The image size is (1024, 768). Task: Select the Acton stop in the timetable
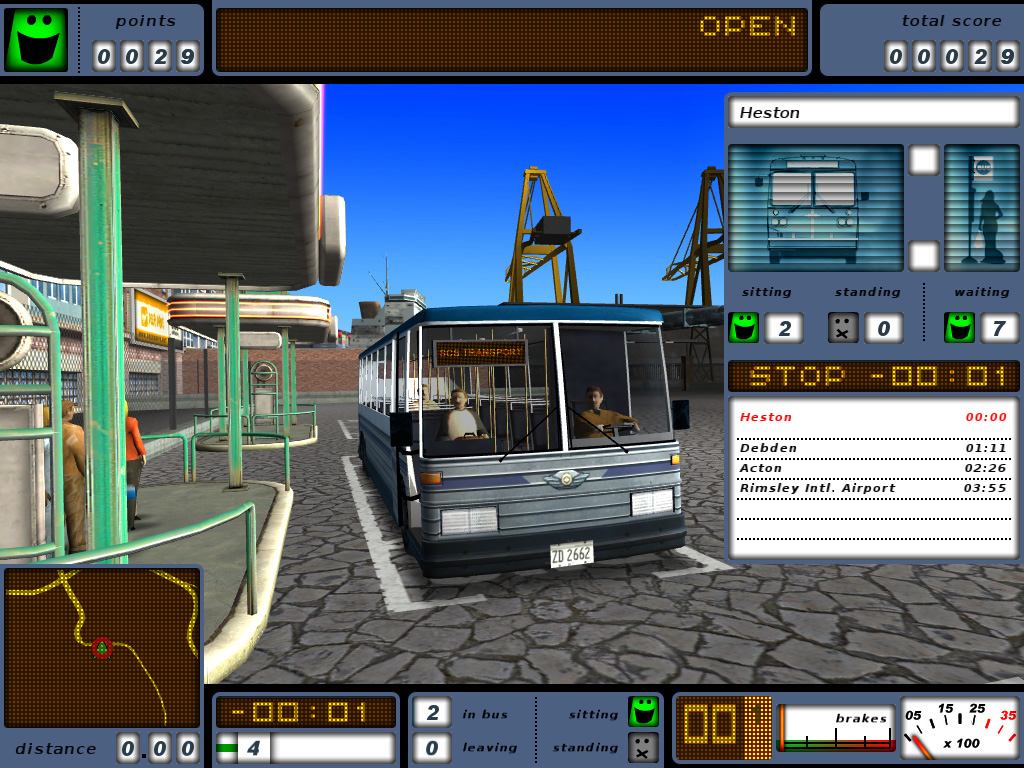click(x=873, y=468)
